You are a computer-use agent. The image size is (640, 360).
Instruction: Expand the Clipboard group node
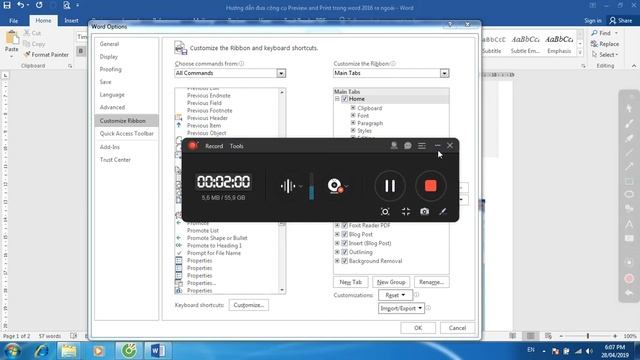pyautogui.click(x=353, y=108)
